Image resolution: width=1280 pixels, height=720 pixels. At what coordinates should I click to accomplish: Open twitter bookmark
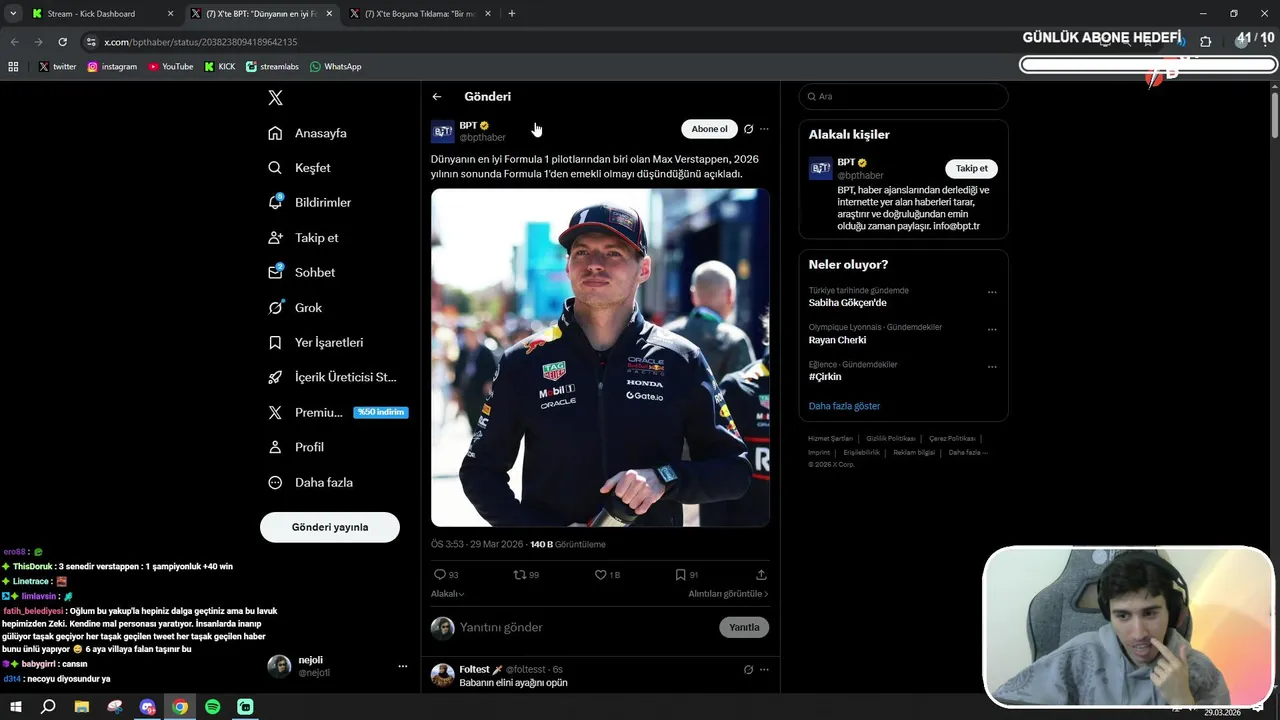coord(58,67)
